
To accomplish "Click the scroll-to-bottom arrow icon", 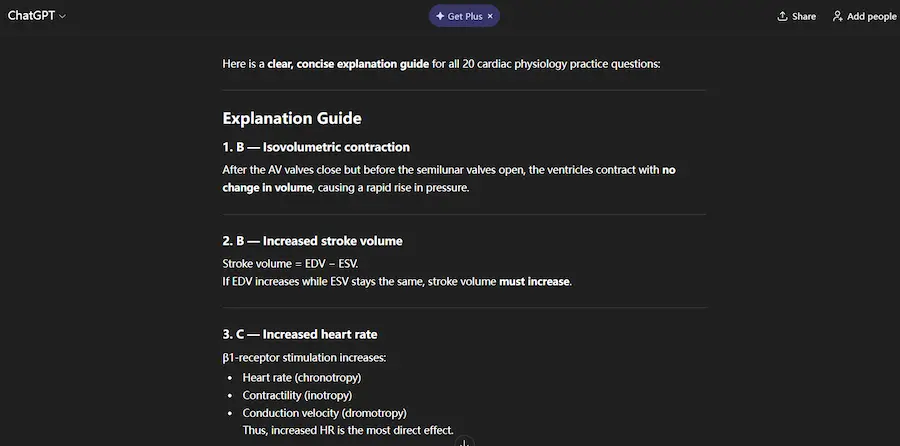I will coord(464,442).
